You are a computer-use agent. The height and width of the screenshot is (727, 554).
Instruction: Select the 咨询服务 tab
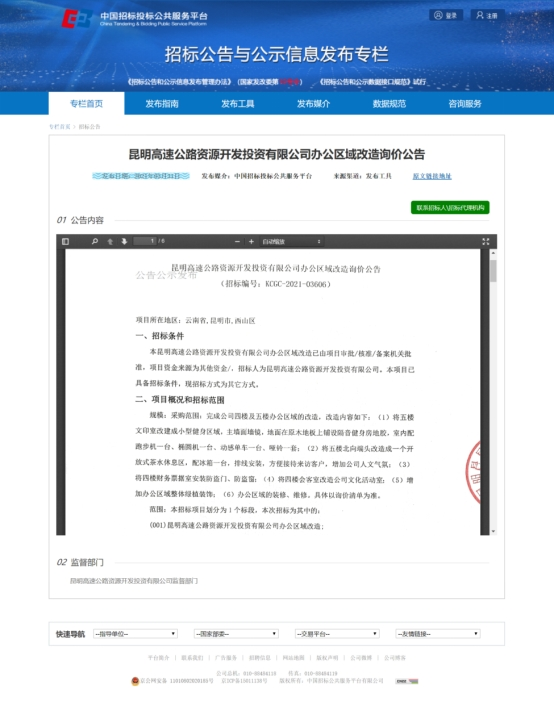click(x=465, y=104)
